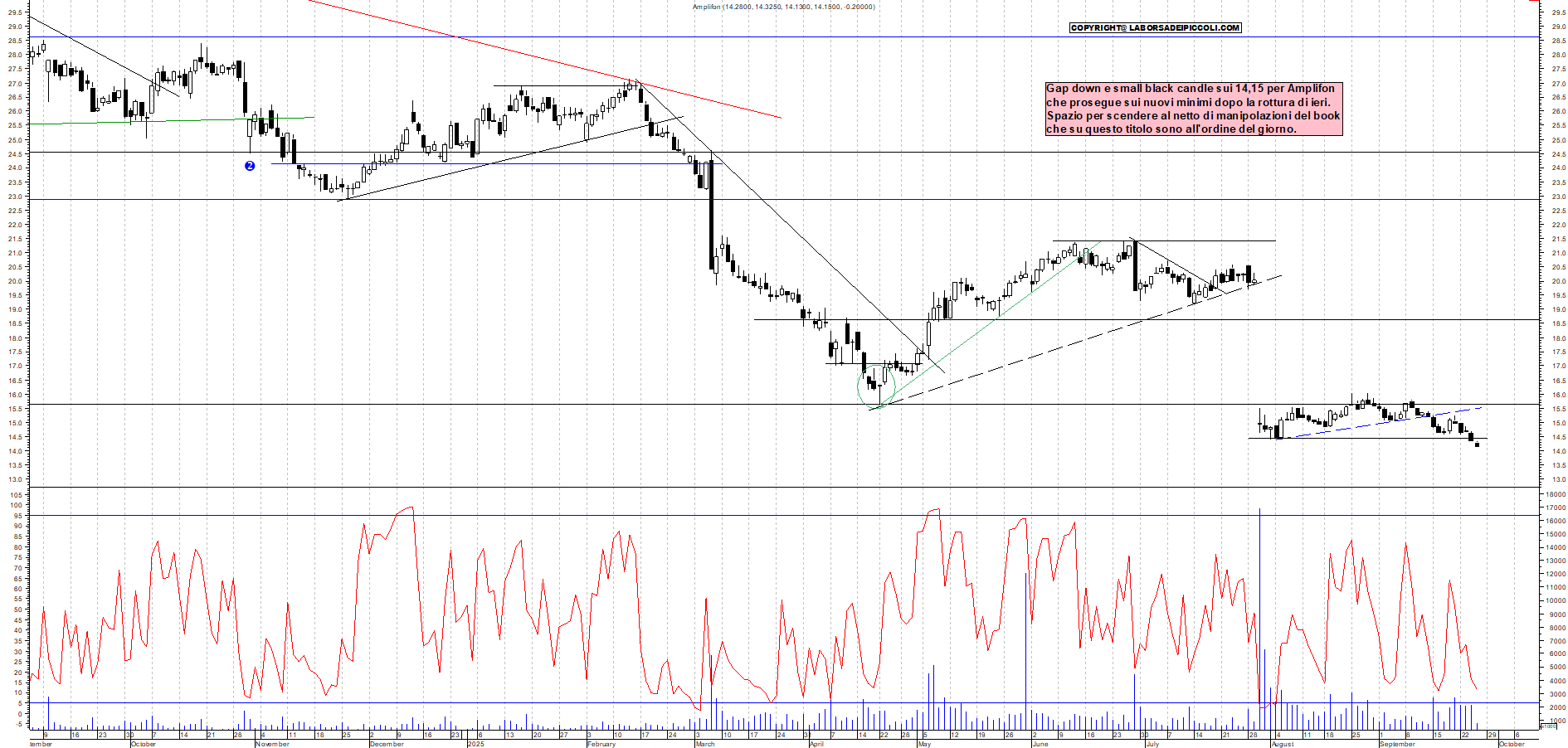Click the '2025' year label on the time axis
The image size is (1568, 748).
(475, 744)
